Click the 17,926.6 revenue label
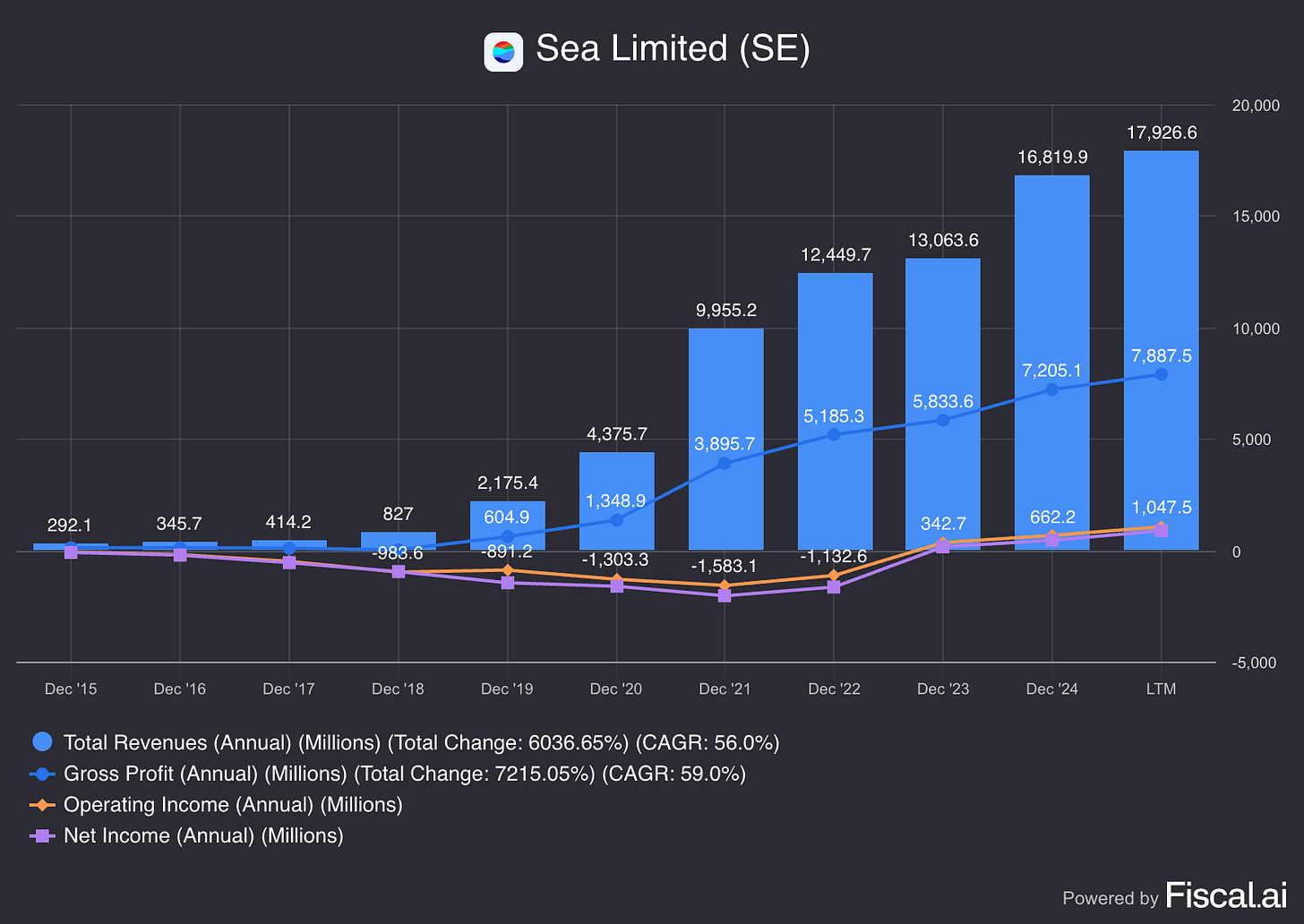 pyautogui.click(x=1161, y=133)
